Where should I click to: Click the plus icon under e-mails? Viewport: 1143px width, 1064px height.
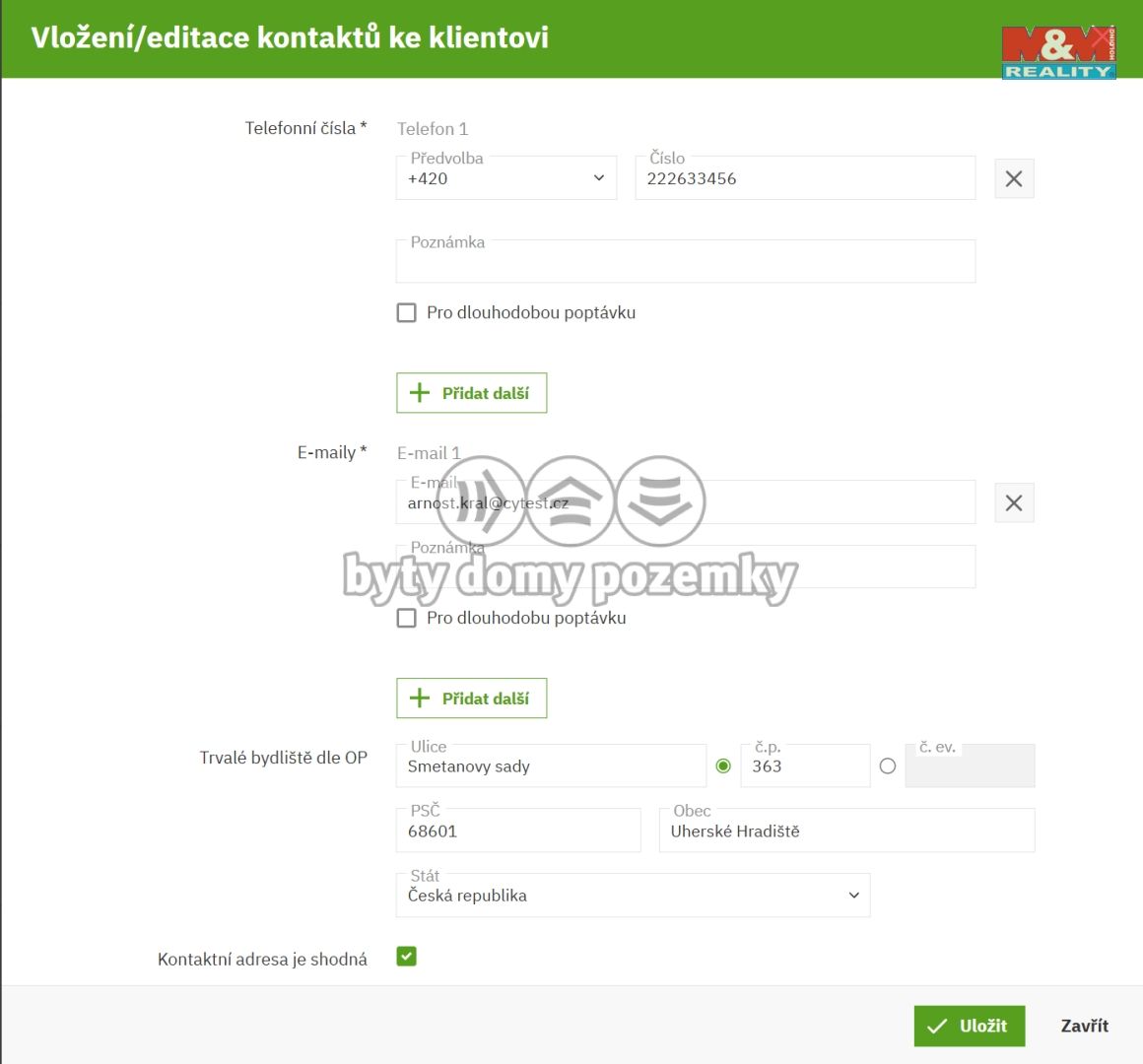(x=420, y=698)
